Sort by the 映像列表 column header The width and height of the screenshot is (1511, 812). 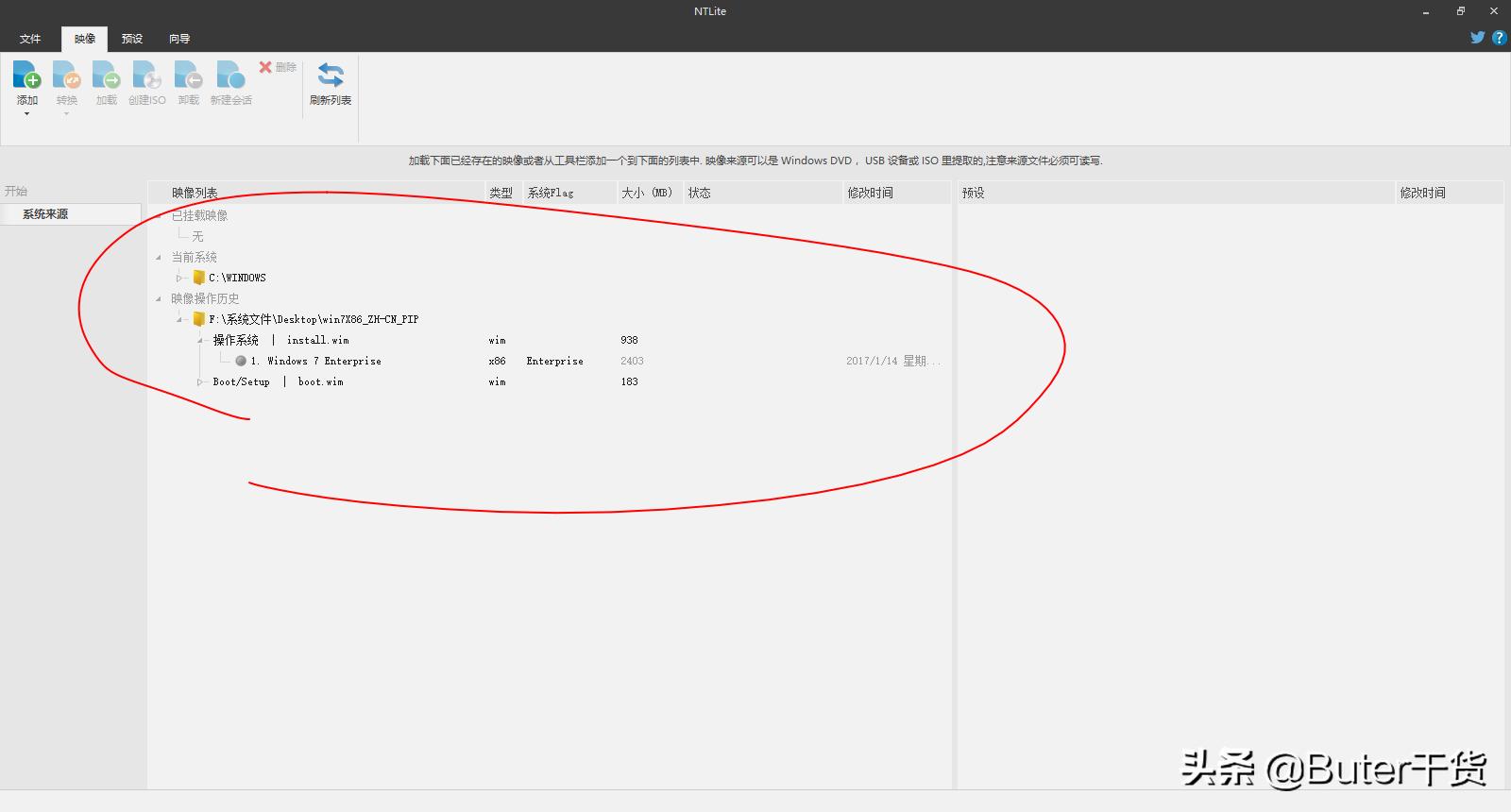tap(316, 193)
